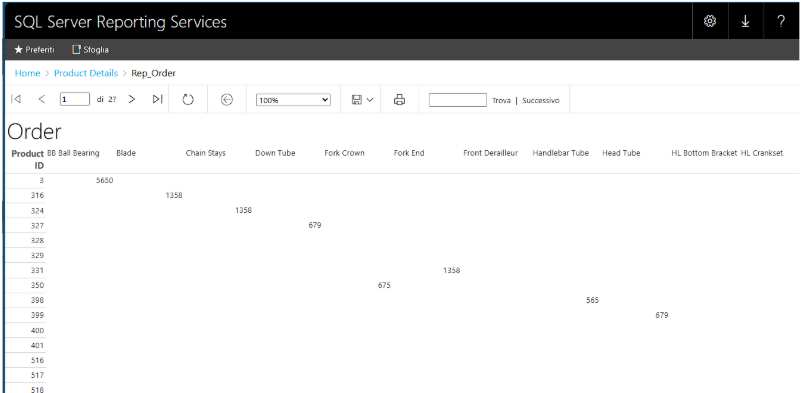Image resolution: width=807 pixels, height=393 pixels.
Task: Click the SQL Server Reporting Services title
Action: (x=120, y=22)
